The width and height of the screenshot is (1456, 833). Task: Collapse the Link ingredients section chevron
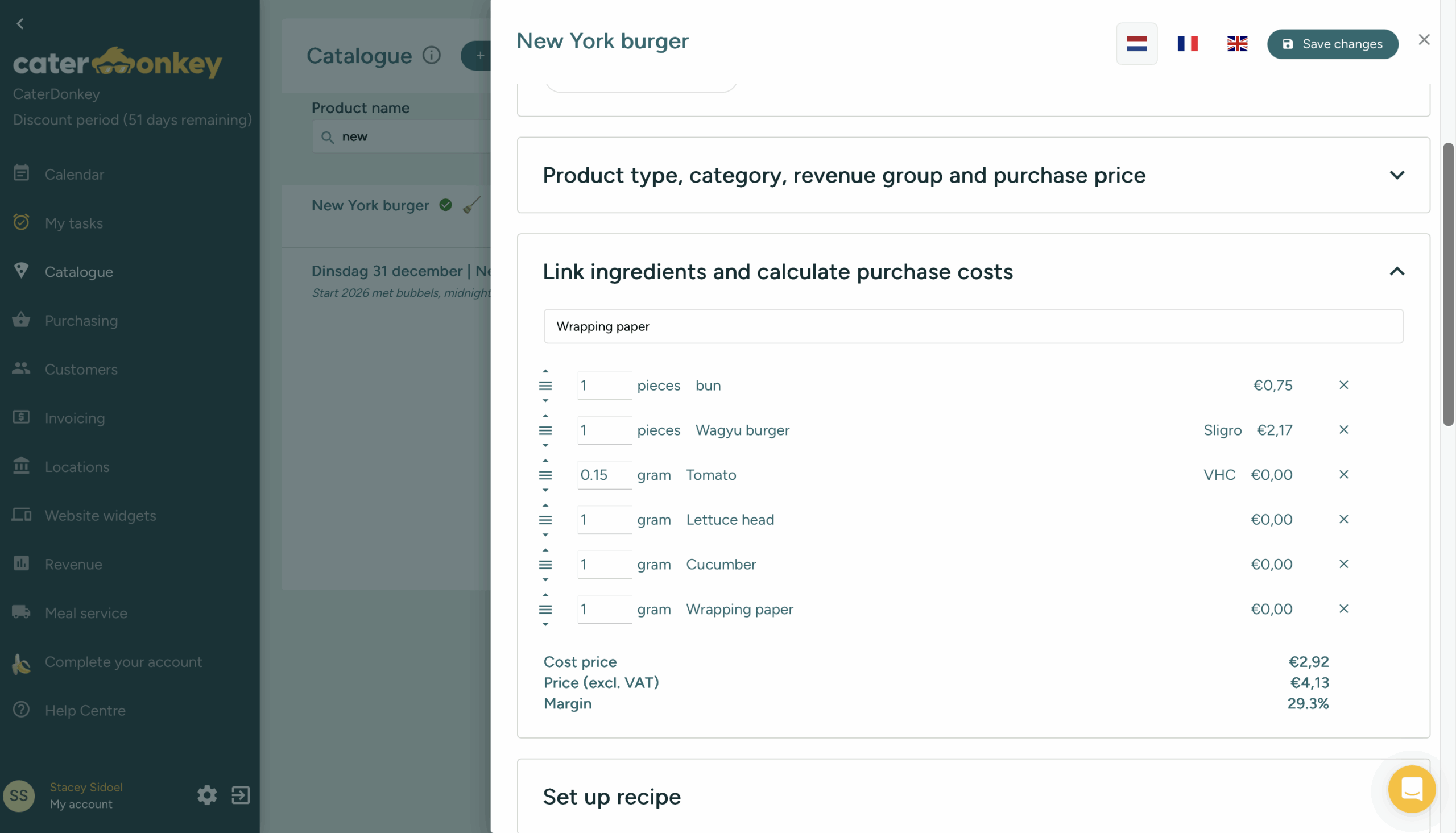click(1396, 271)
